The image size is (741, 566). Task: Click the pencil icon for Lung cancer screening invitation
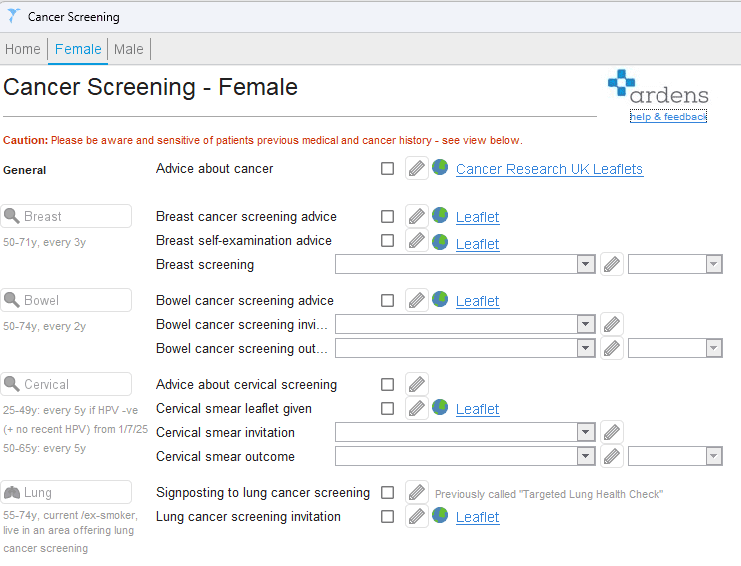pyautogui.click(x=416, y=516)
